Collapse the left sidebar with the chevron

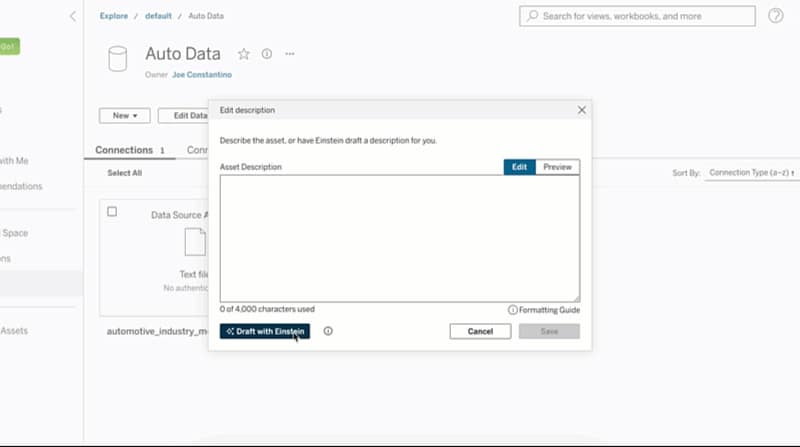(72, 17)
